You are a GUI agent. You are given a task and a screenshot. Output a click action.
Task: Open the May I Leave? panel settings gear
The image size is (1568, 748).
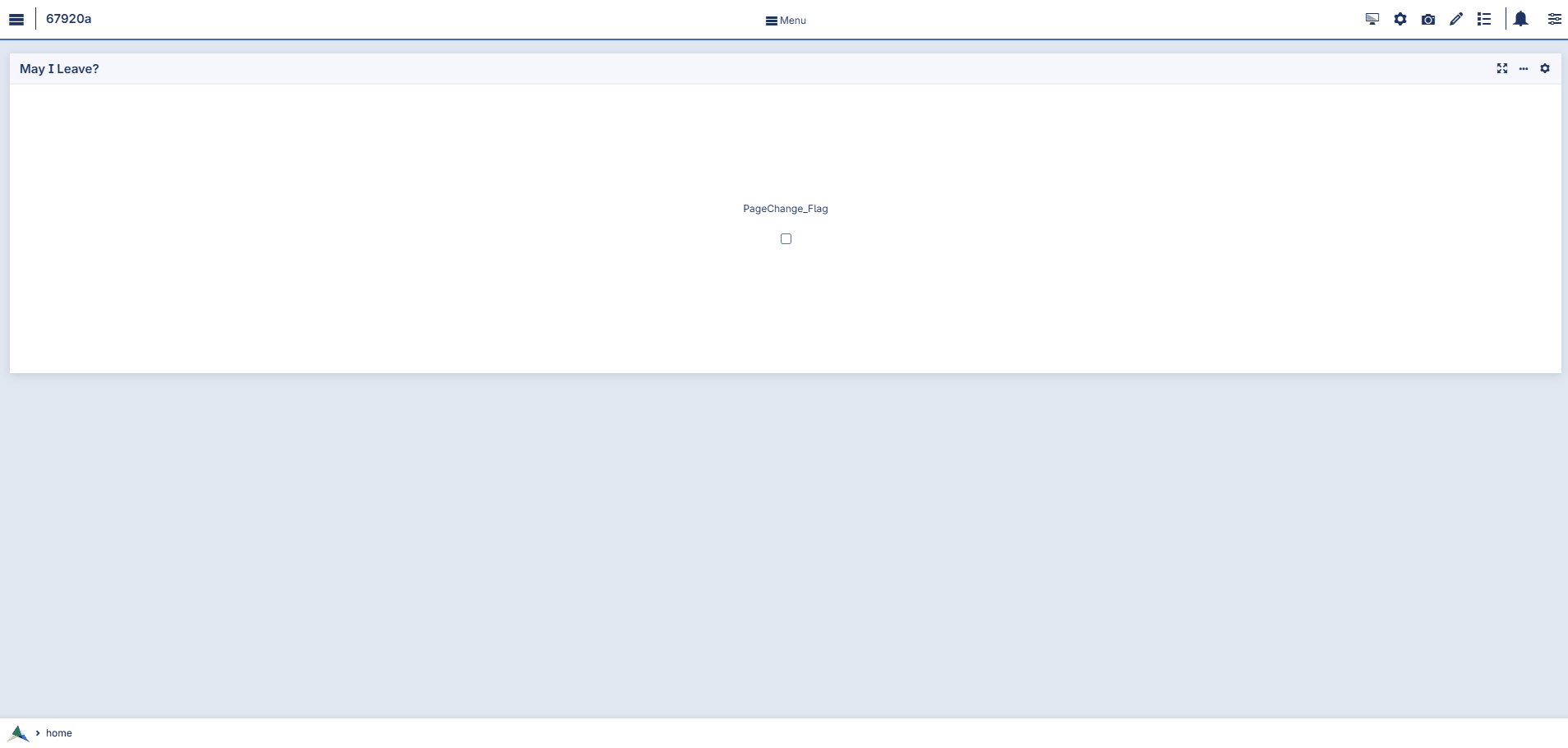point(1545,68)
